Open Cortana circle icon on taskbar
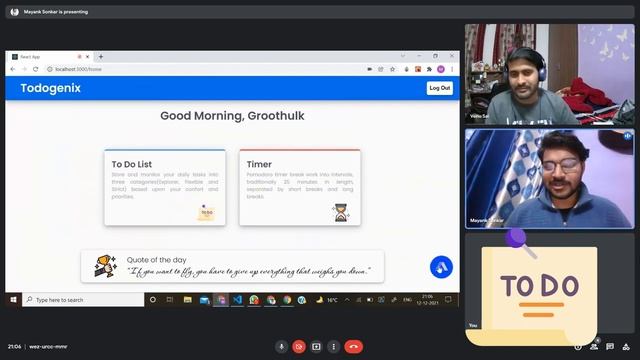Screen dimensions: 640x360 tap(153, 300)
